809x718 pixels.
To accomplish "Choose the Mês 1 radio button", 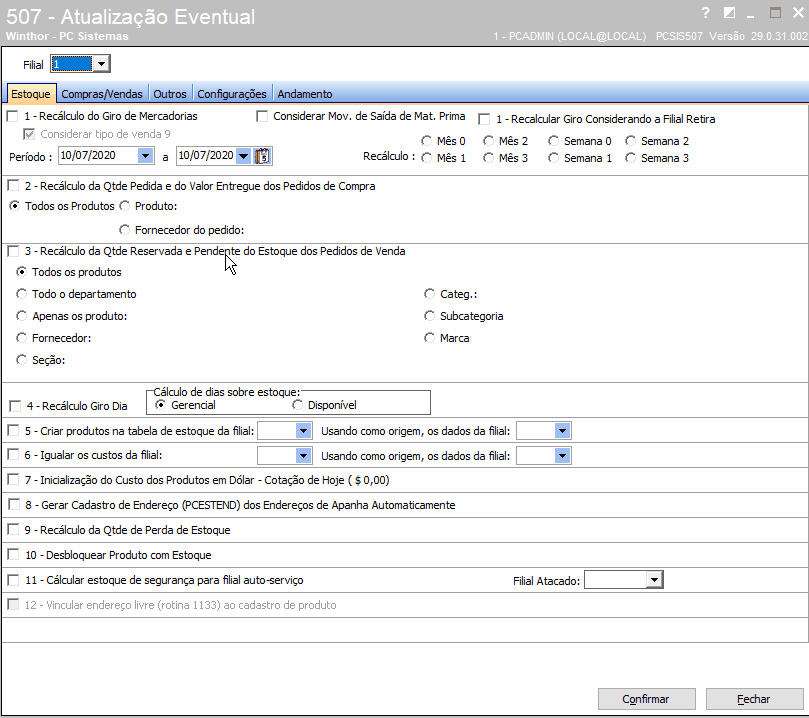I will click(x=427, y=158).
